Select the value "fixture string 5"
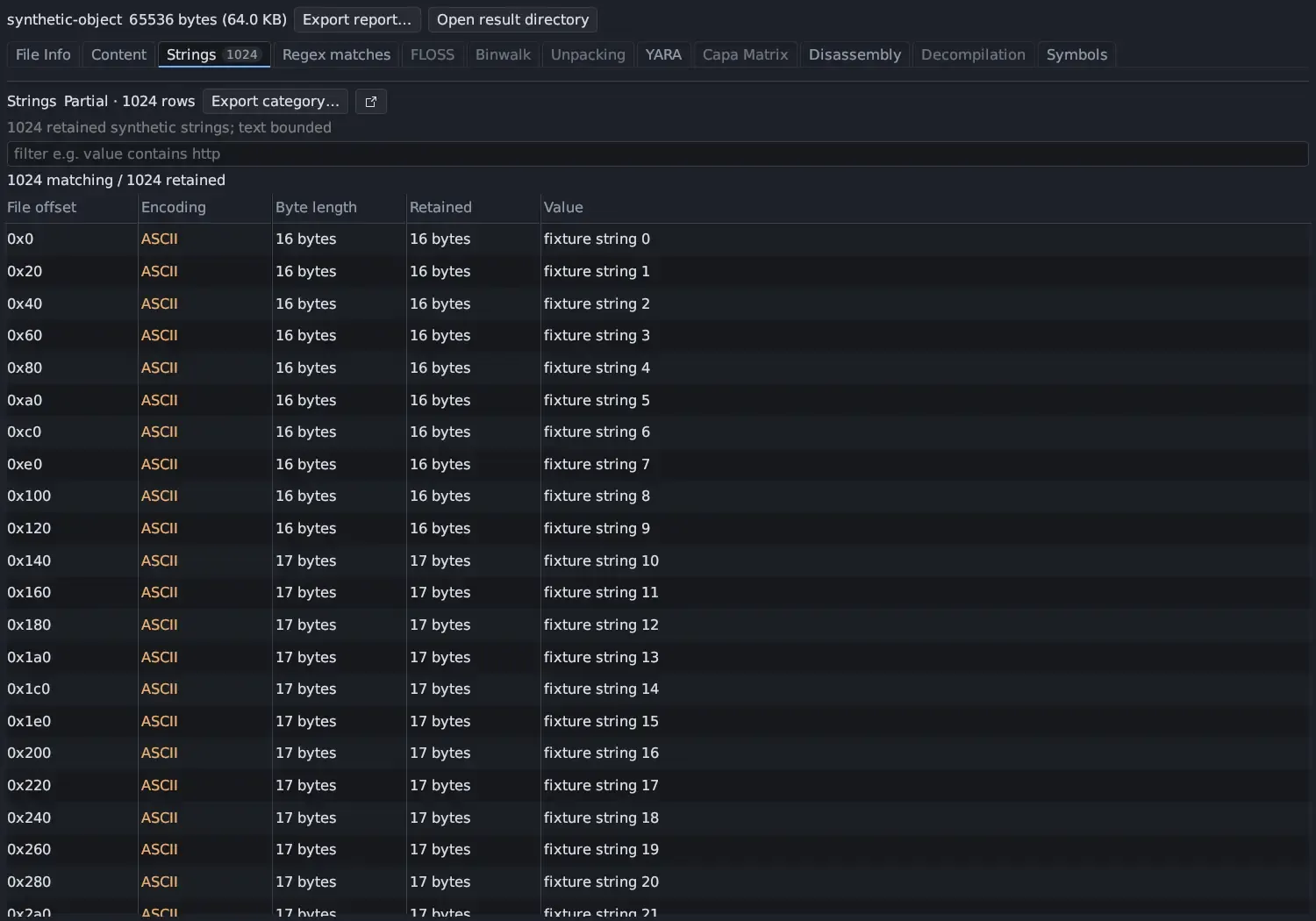This screenshot has width=1316, height=921. pos(597,400)
